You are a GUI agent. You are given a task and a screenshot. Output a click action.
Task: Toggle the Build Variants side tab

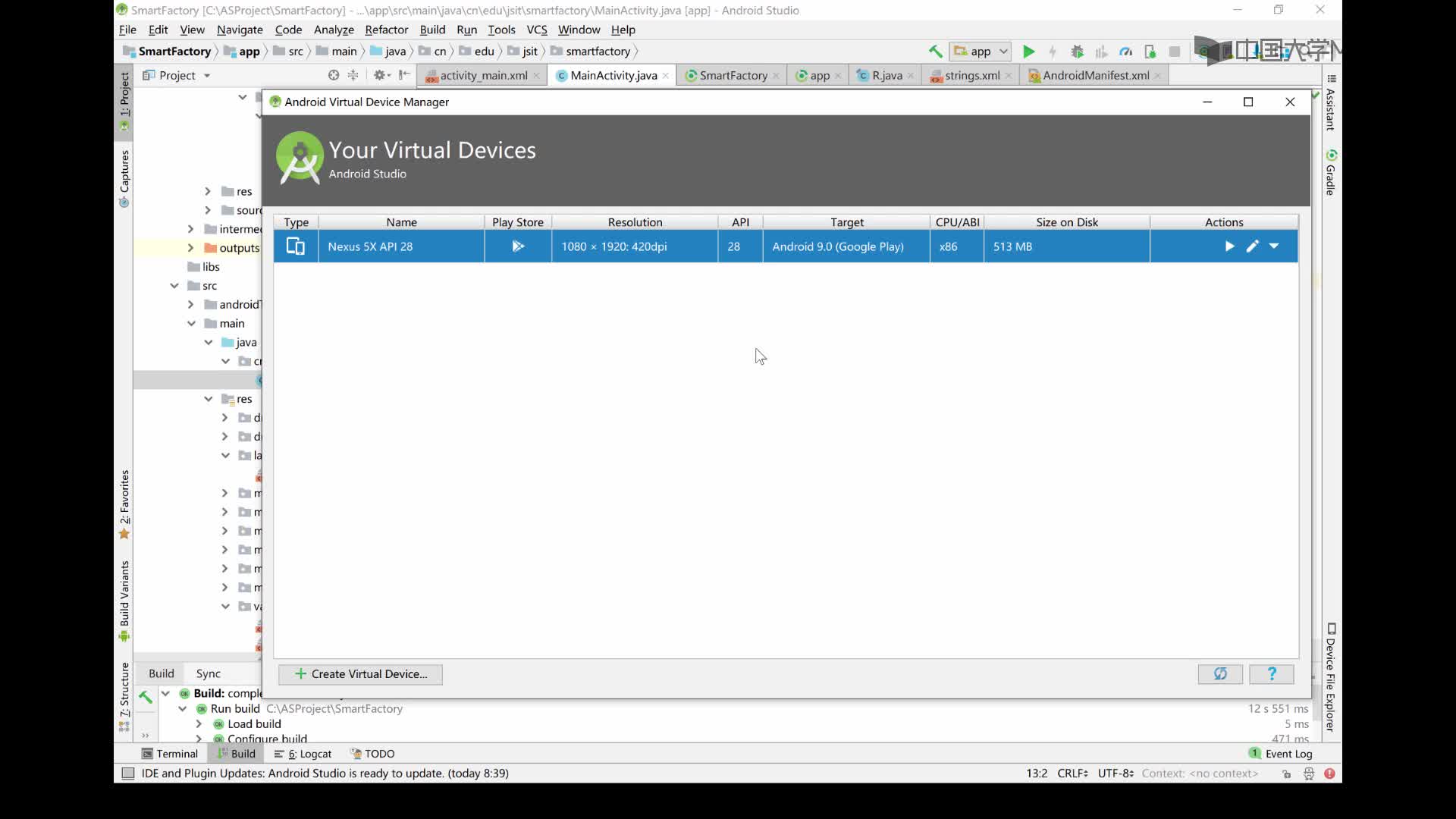point(124,601)
